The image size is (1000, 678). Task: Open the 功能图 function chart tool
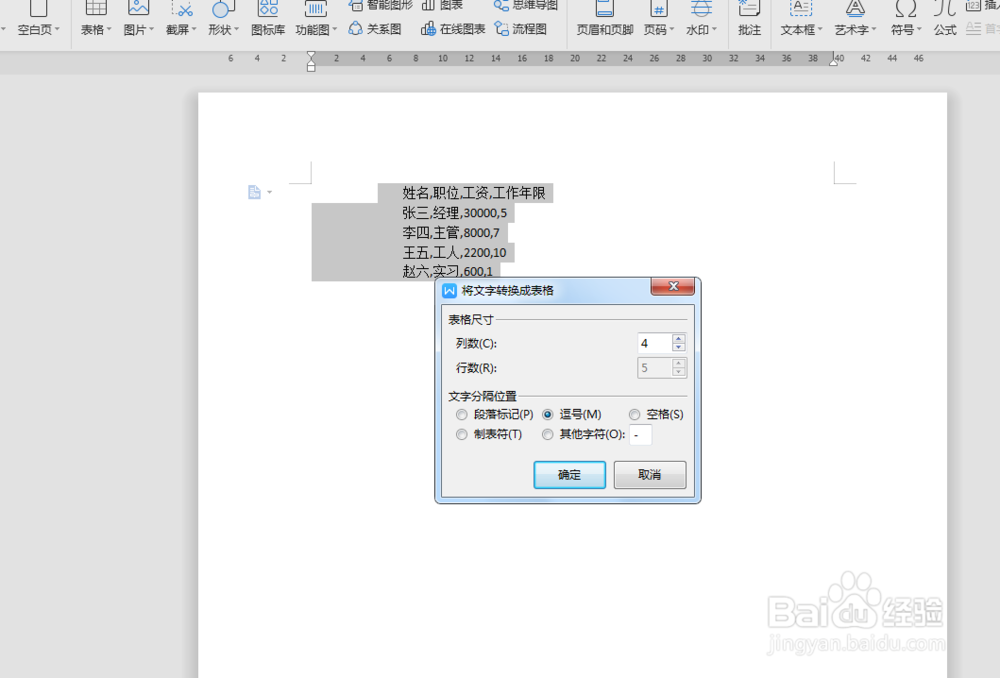tap(315, 18)
